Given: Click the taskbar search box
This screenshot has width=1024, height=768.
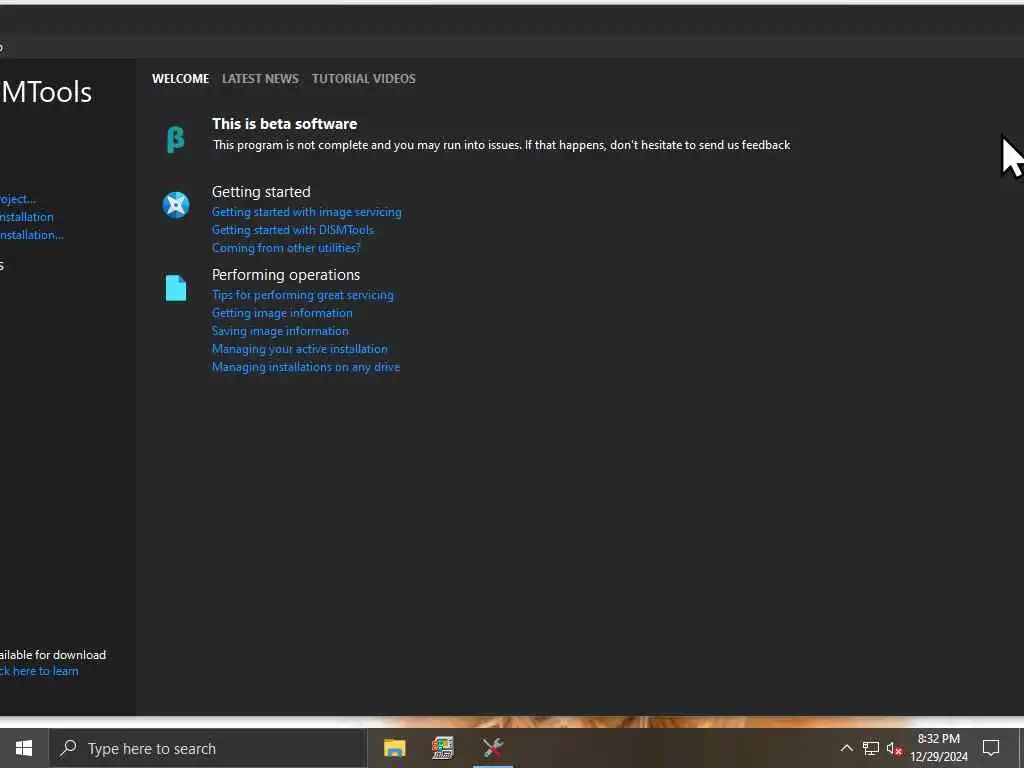Looking at the screenshot, I should click(208, 748).
